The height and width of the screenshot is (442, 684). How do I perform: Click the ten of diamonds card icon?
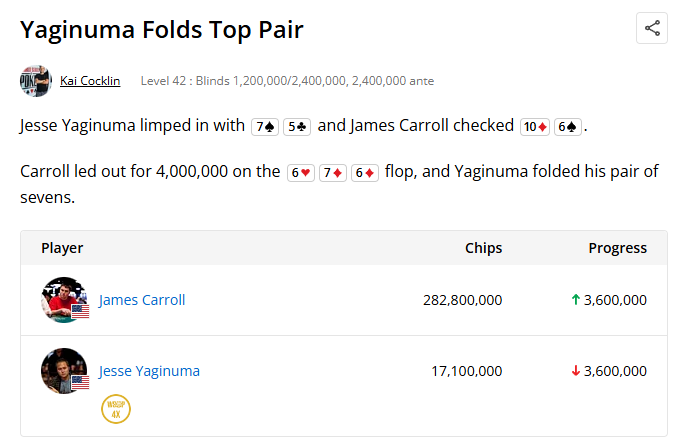(535, 127)
